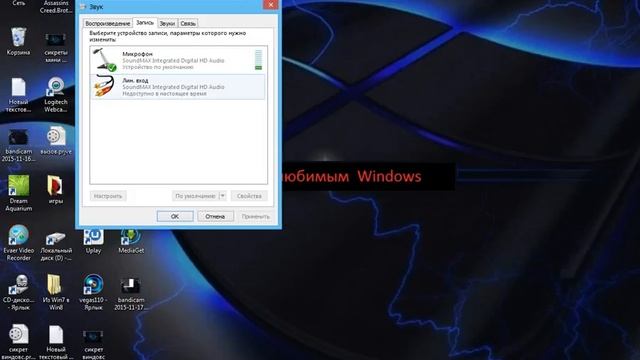
Task: Click the Звук dialog title icon
Action: tap(83, 7)
